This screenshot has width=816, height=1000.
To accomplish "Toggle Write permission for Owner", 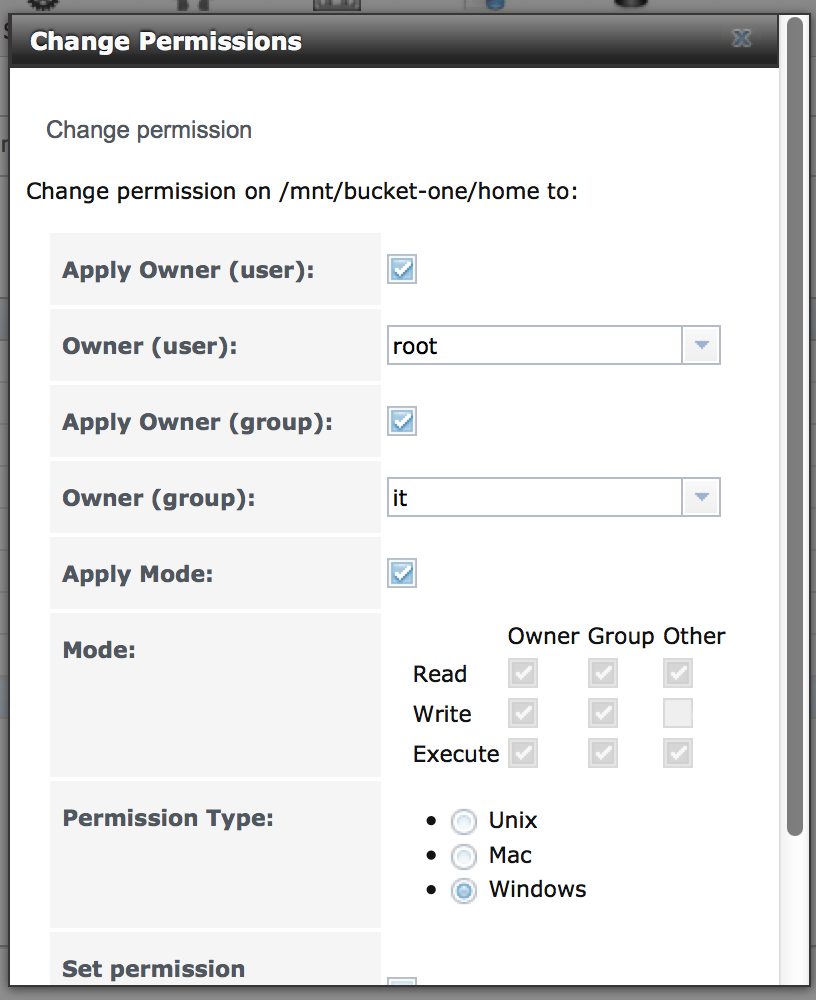I will click(522, 713).
